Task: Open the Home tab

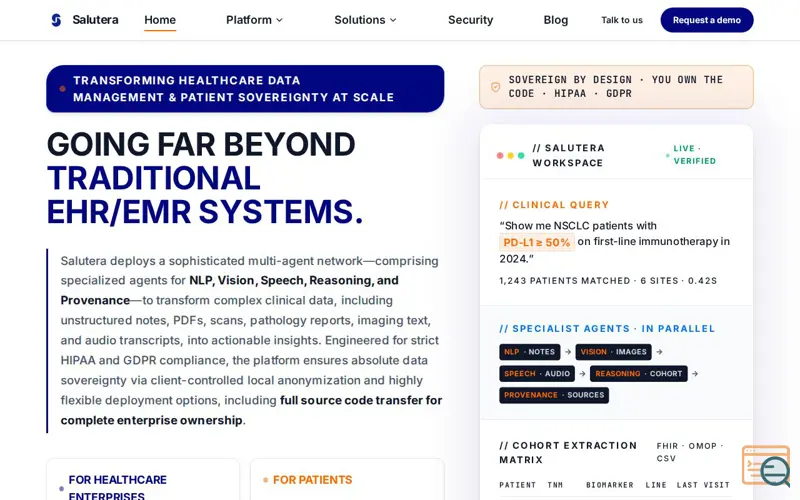Action: pyautogui.click(x=160, y=20)
